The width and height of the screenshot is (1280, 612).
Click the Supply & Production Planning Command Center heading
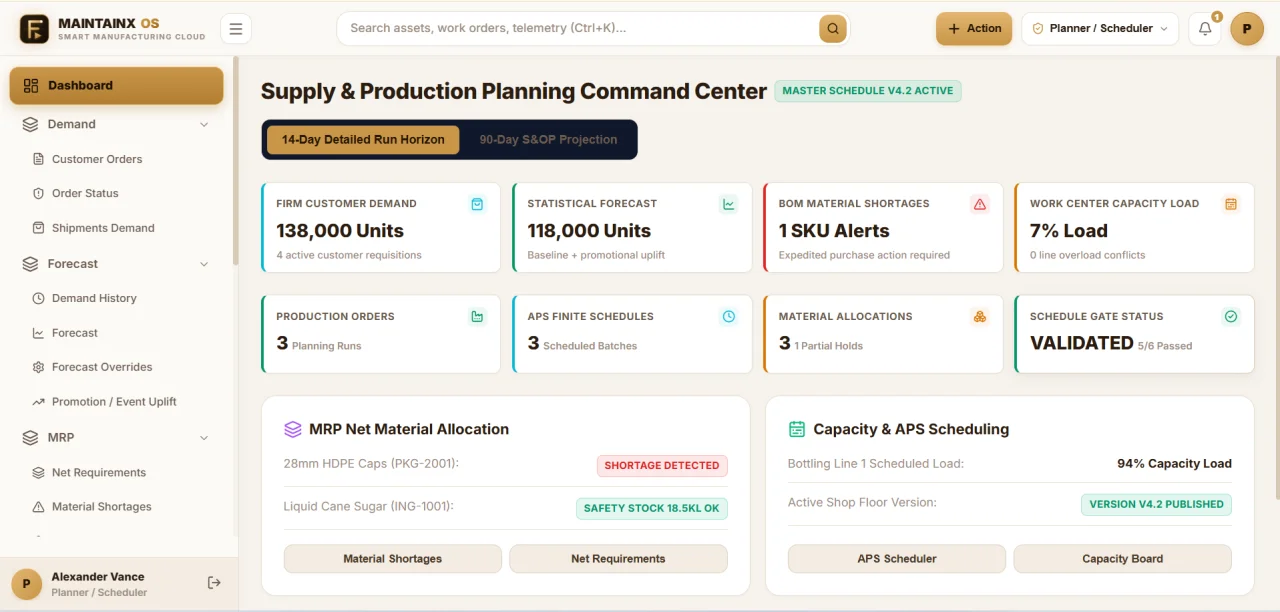pyautogui.click(x=514, y=91)
